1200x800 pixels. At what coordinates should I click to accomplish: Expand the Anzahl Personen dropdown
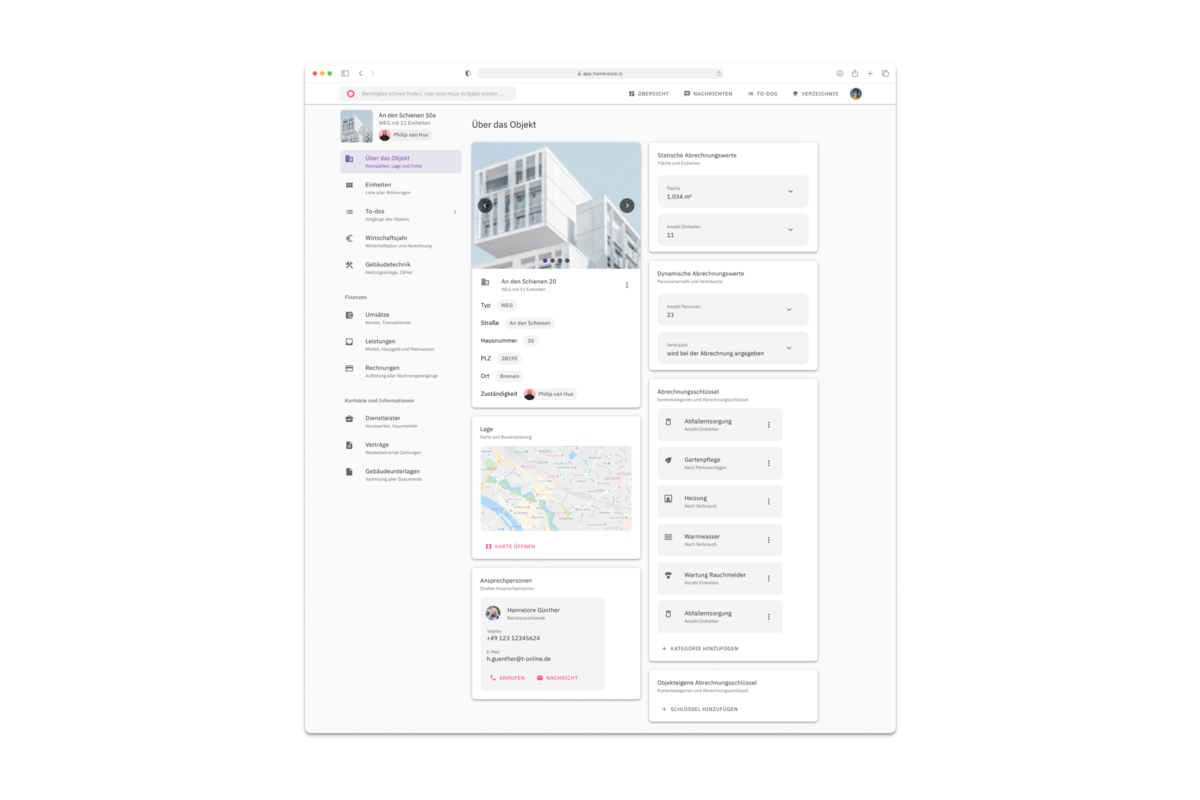click(733, 309)
